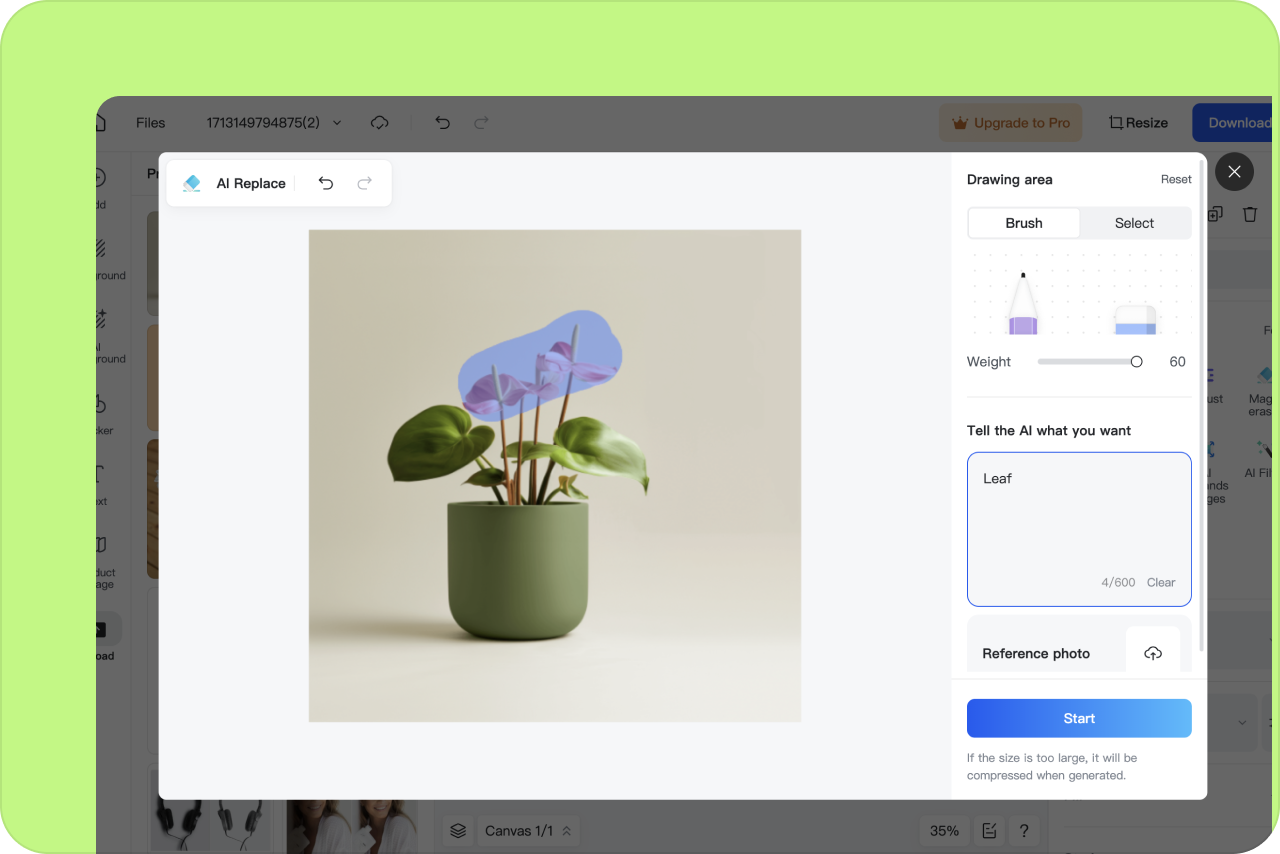This screenshot has height=854, width=1280.
Task: Select the eraser tool in drawing area
Action: 1136,320
